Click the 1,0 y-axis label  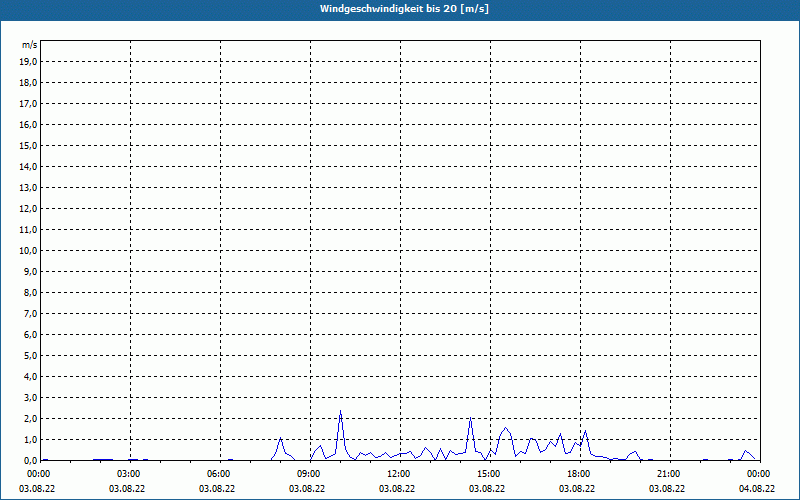coord(30,439)
